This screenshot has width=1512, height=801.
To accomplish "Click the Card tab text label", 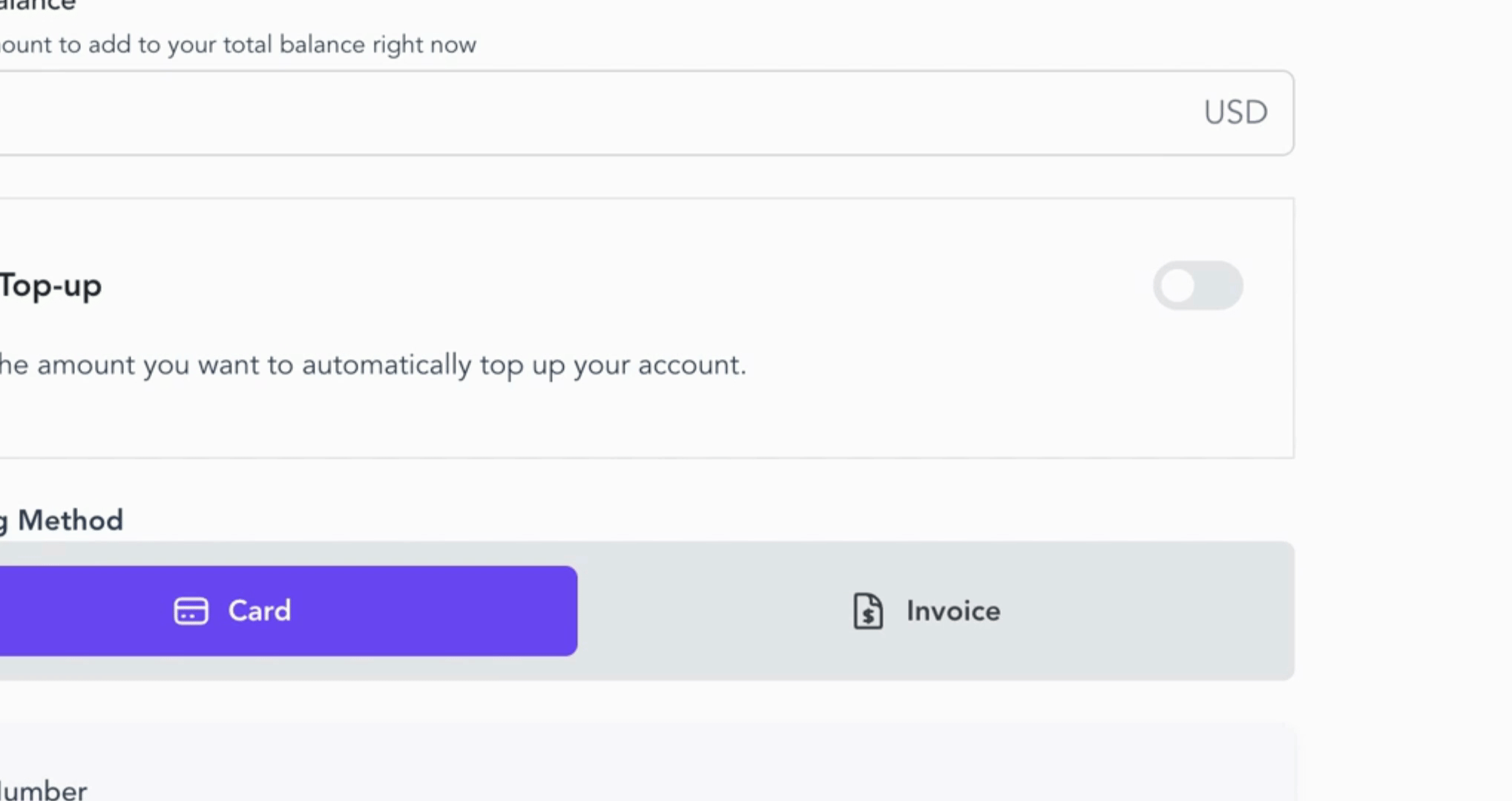I will tap(259, 611).
